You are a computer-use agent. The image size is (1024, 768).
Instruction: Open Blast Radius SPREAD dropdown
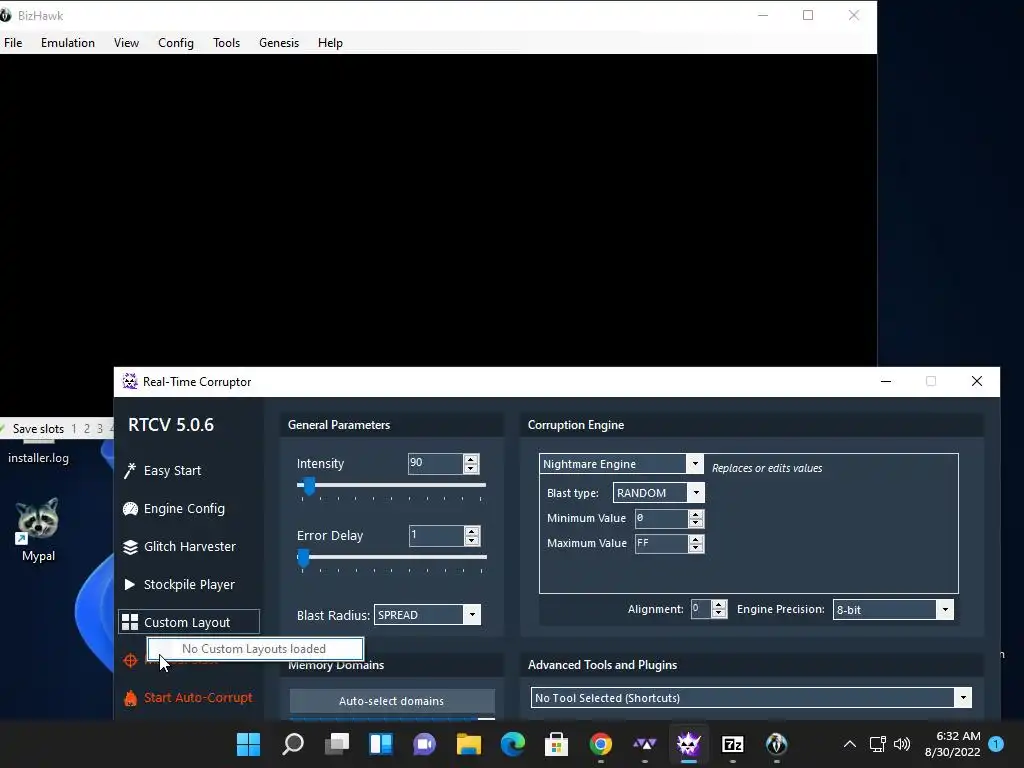tap(472, 615)
